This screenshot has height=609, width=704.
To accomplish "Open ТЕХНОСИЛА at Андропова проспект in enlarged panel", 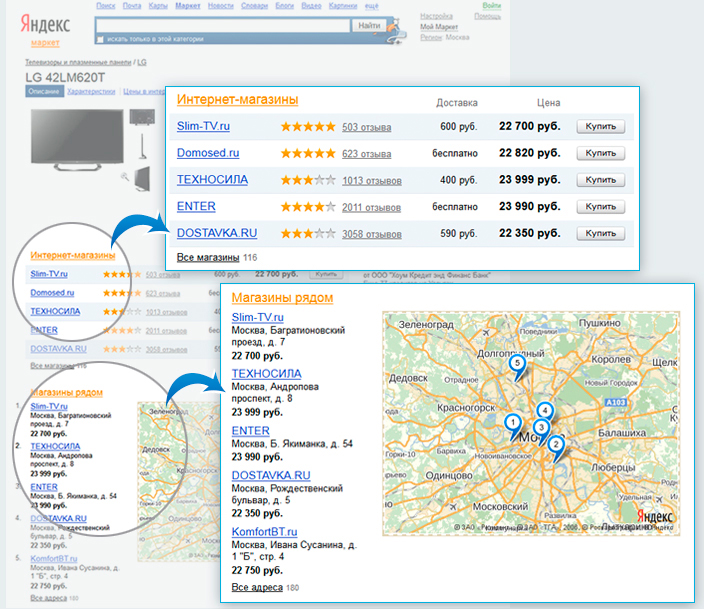I will (x=267, y=374).
